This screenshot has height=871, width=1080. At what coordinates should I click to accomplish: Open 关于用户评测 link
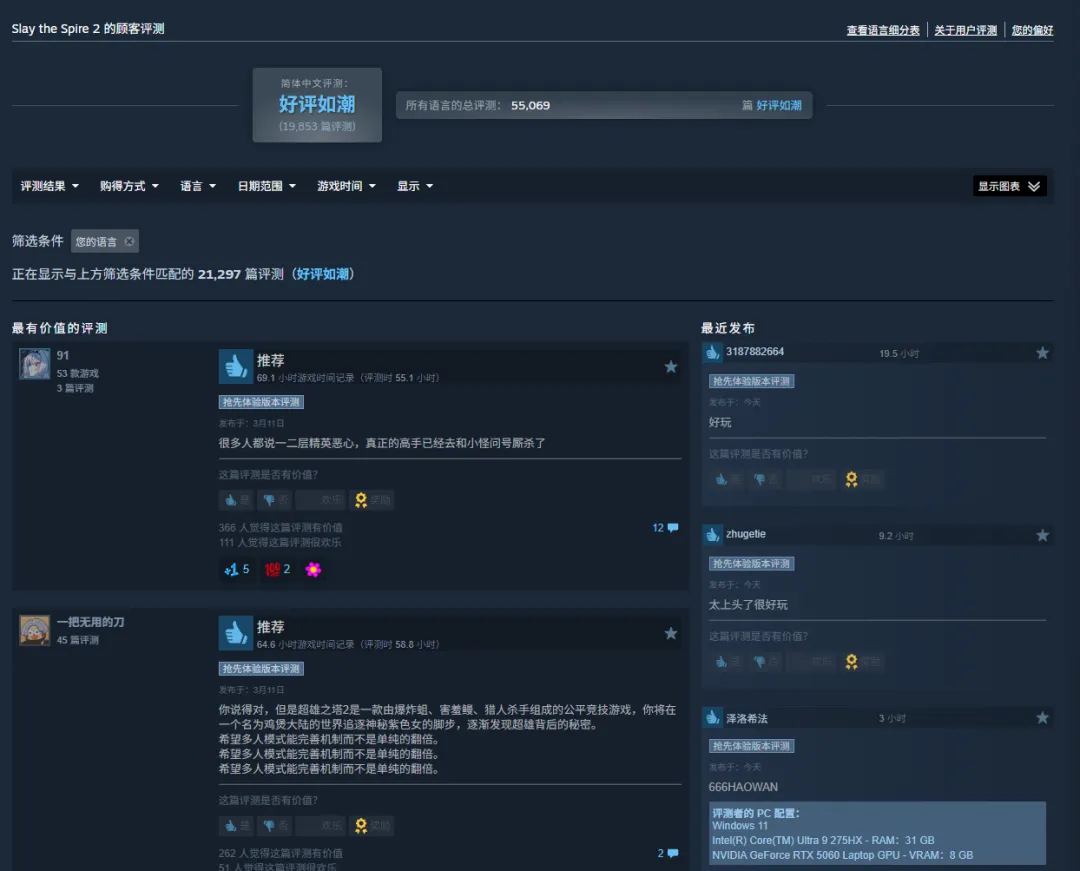(x=965, y=30)
